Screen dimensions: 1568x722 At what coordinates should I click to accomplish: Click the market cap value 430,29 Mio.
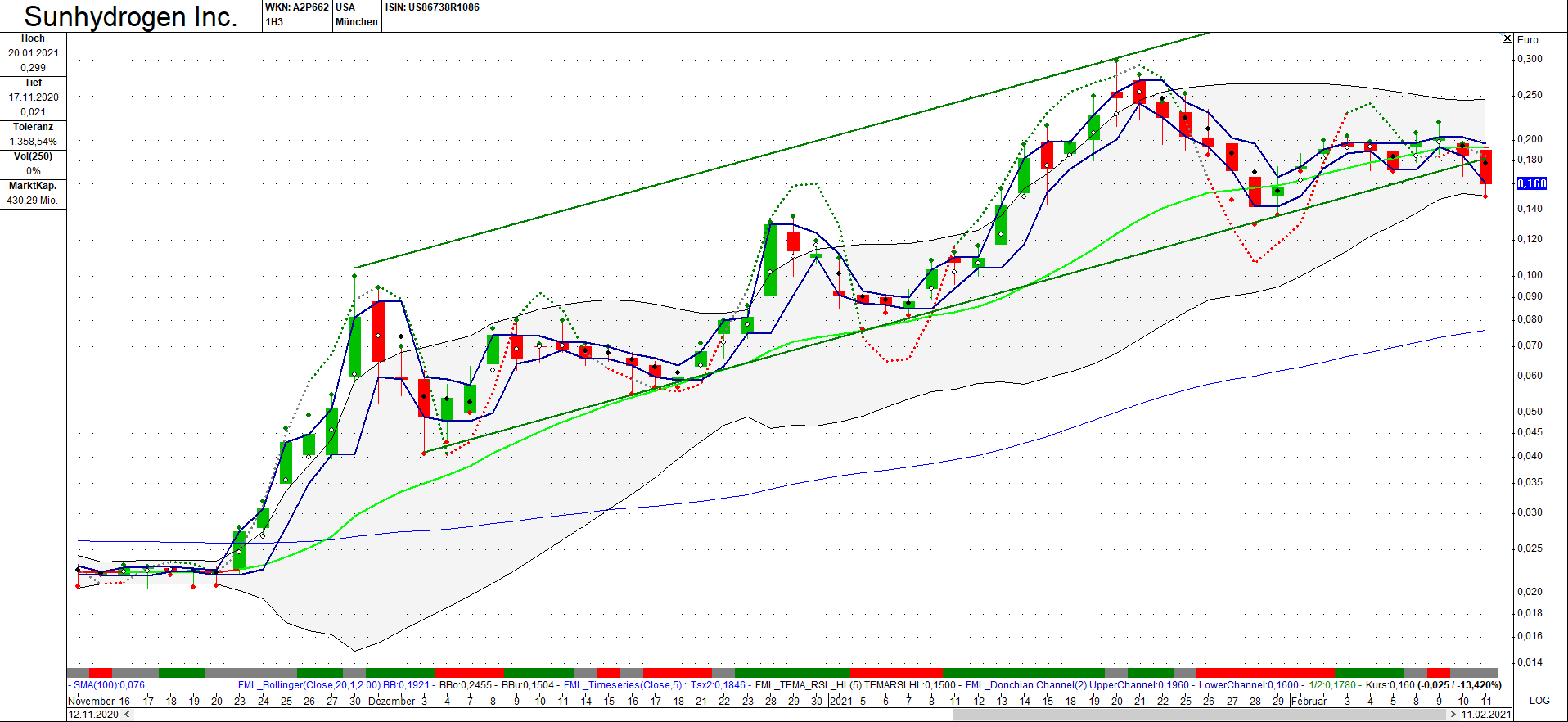(33, 201)
